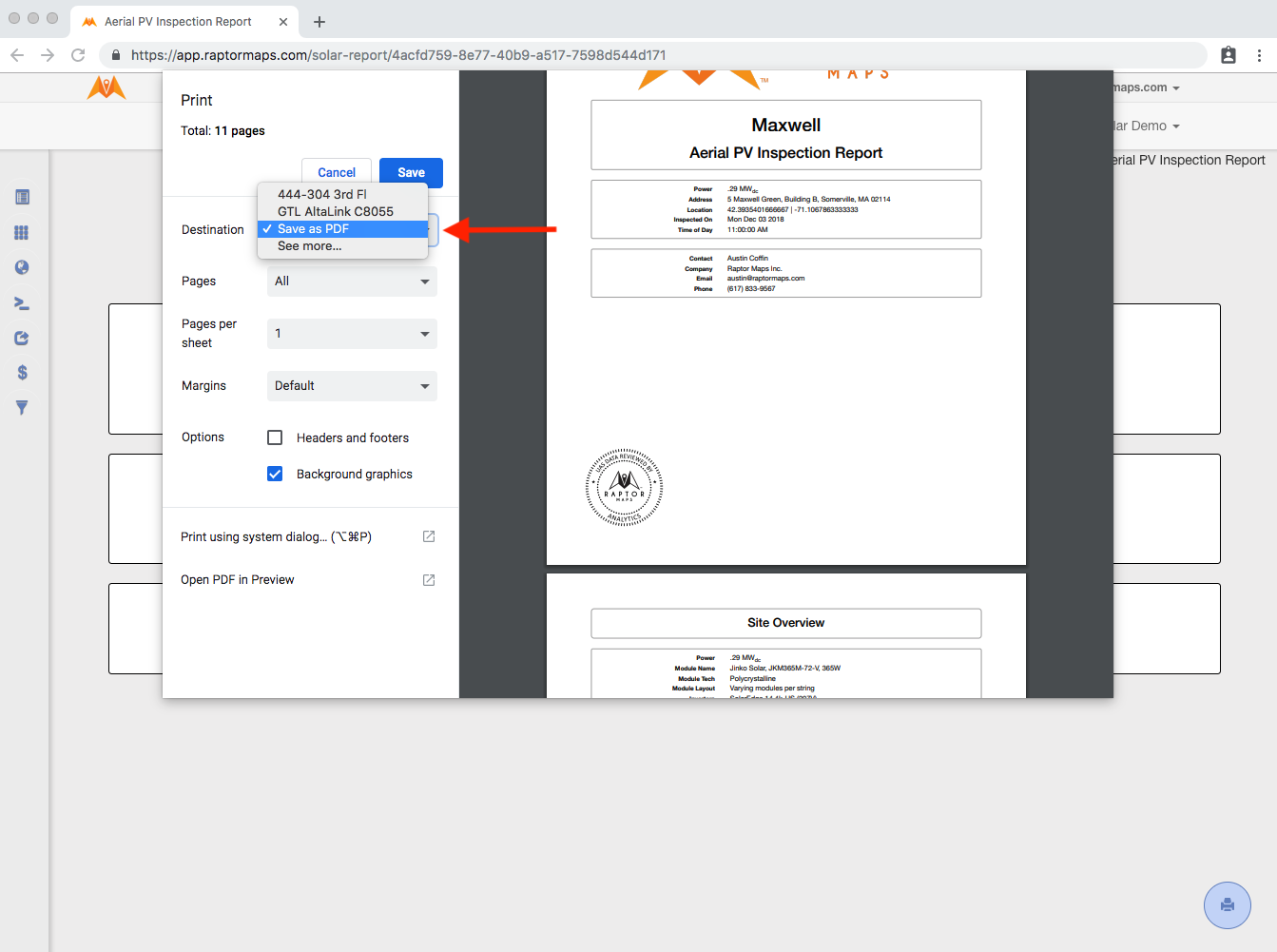Image resolution: width=1277 pixels, height=952 pixels.
Task: Expand the Margins dropdown set to Default
Action: pyautogui.click(x=352, y=386)
